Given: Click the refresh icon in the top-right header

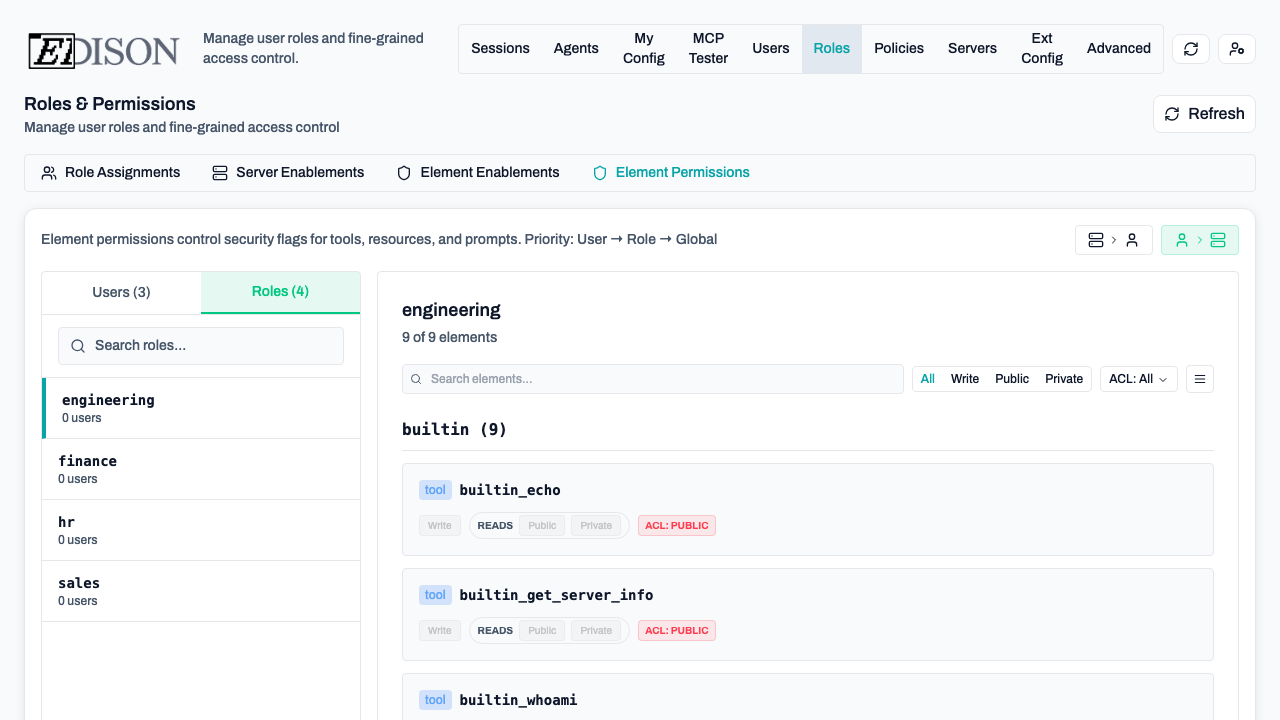Looking at the screenshot, I should (x=1190, y=48).
